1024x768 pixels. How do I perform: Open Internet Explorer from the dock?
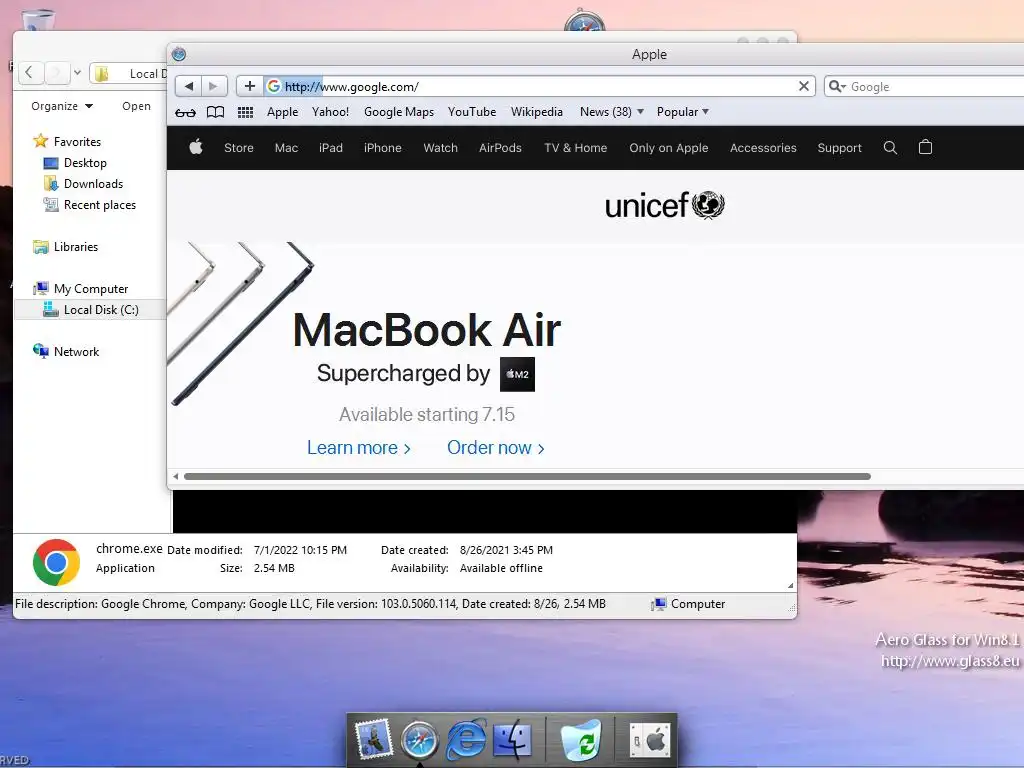pos(466,739)
